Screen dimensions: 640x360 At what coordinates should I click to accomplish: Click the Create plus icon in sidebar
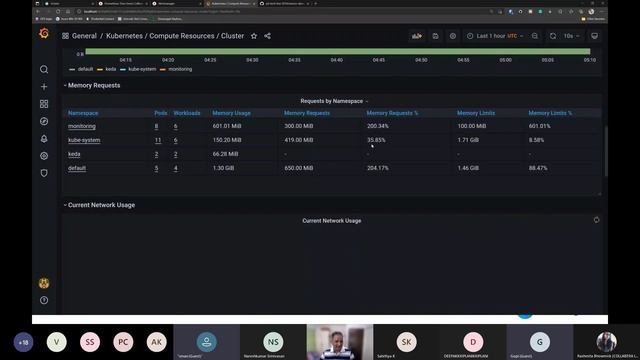pos(44,87)
